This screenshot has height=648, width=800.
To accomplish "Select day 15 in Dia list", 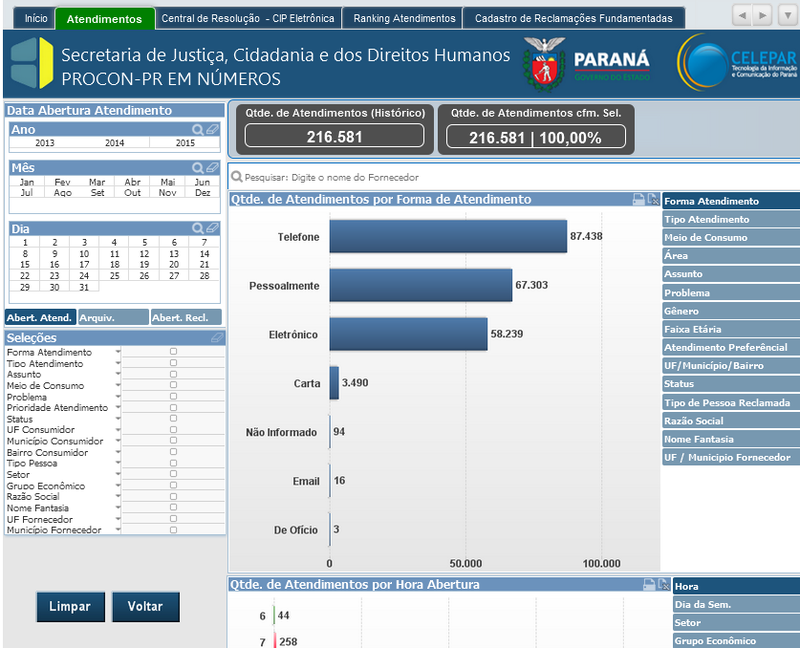I will (x=24, y=264).
